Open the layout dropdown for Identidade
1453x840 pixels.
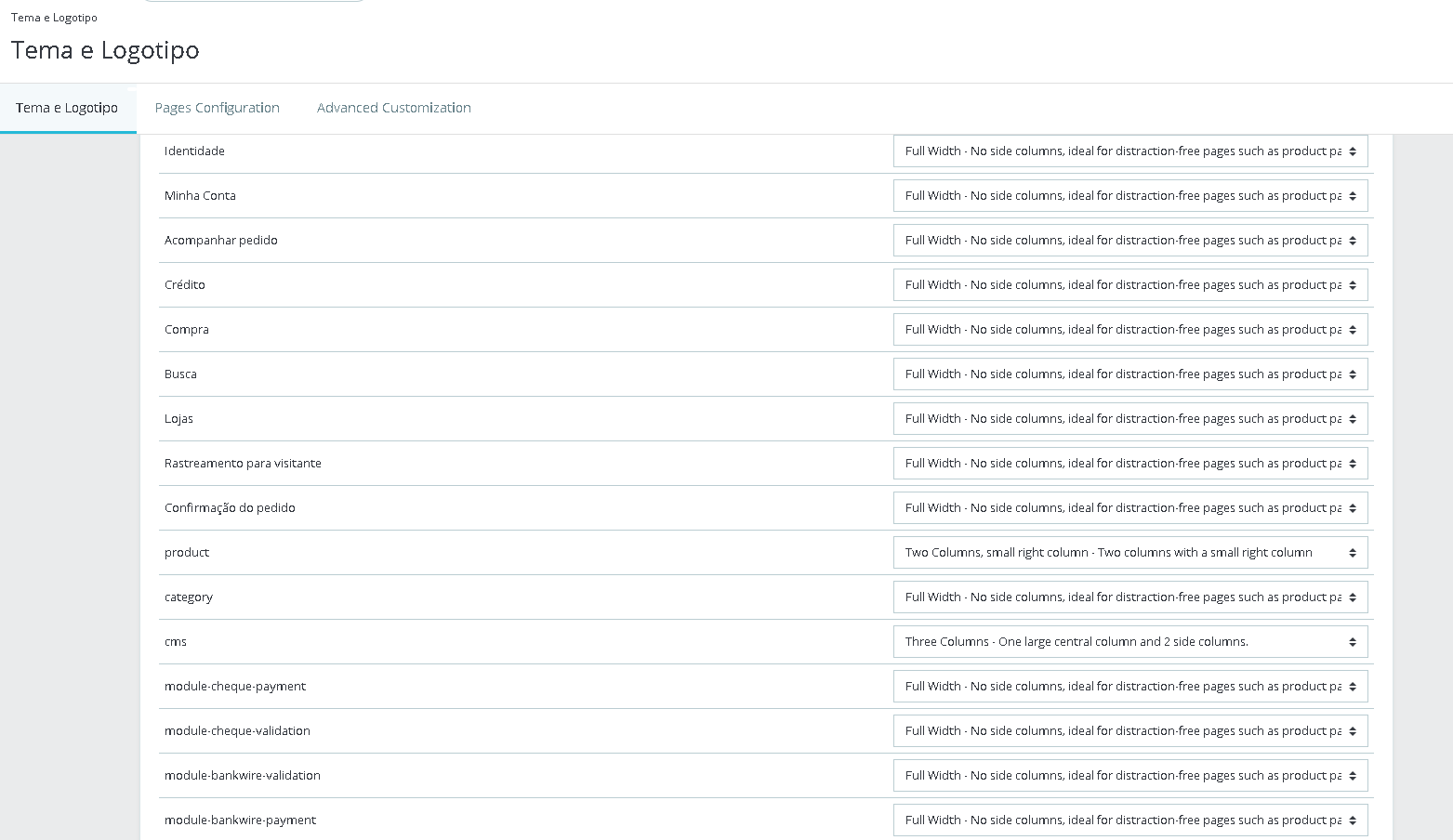coord(1130,151)
